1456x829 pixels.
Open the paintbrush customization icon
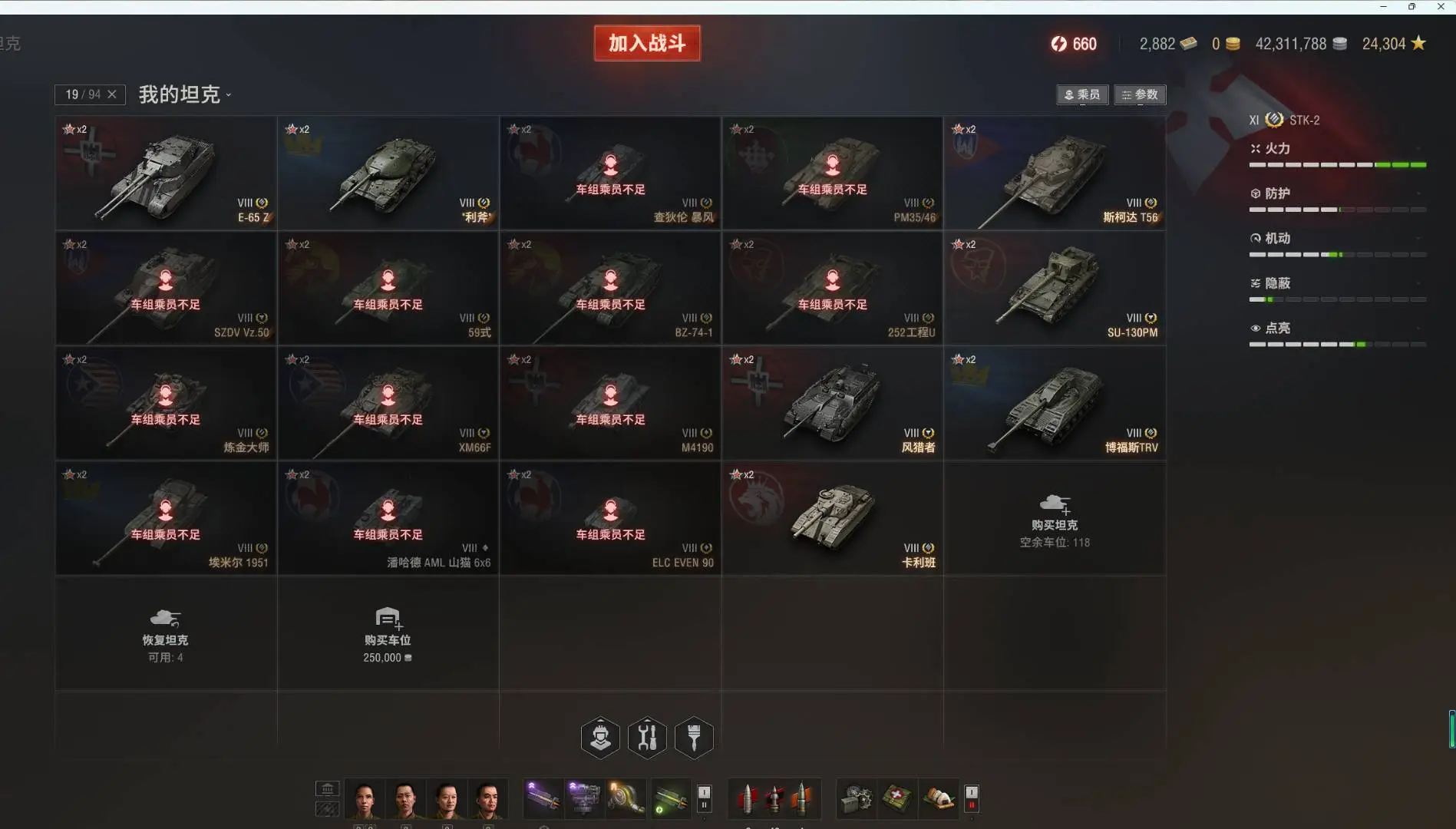click(694, 738)
